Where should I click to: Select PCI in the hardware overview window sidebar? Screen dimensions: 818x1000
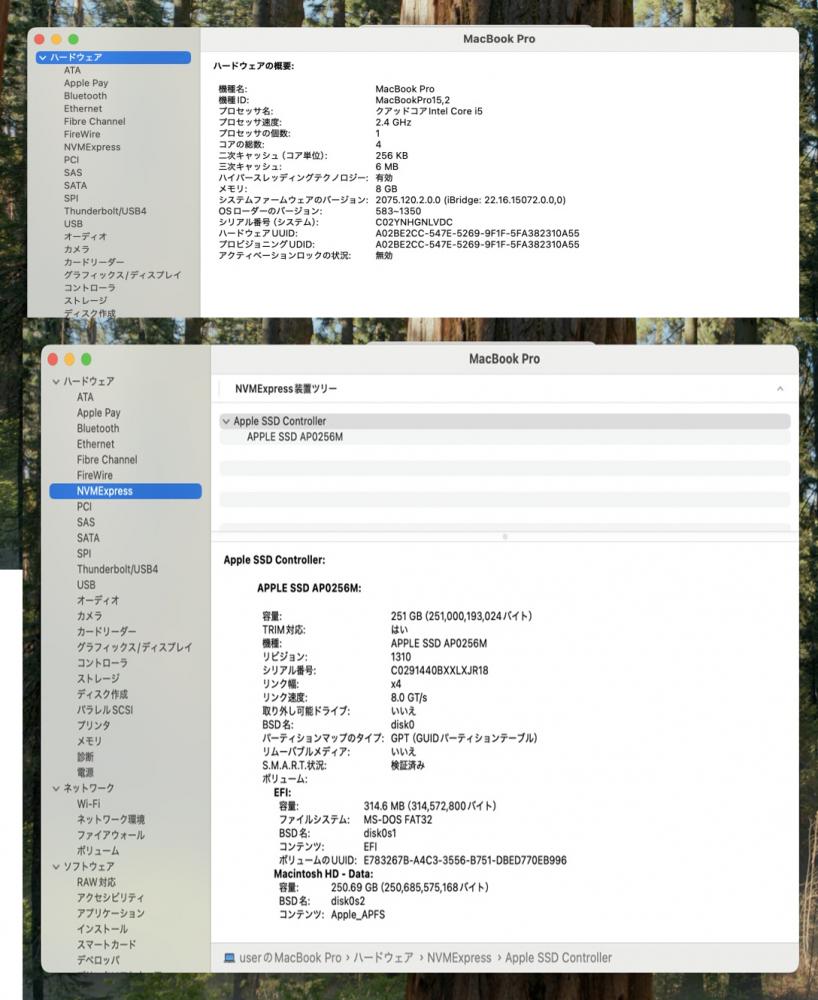71,159
